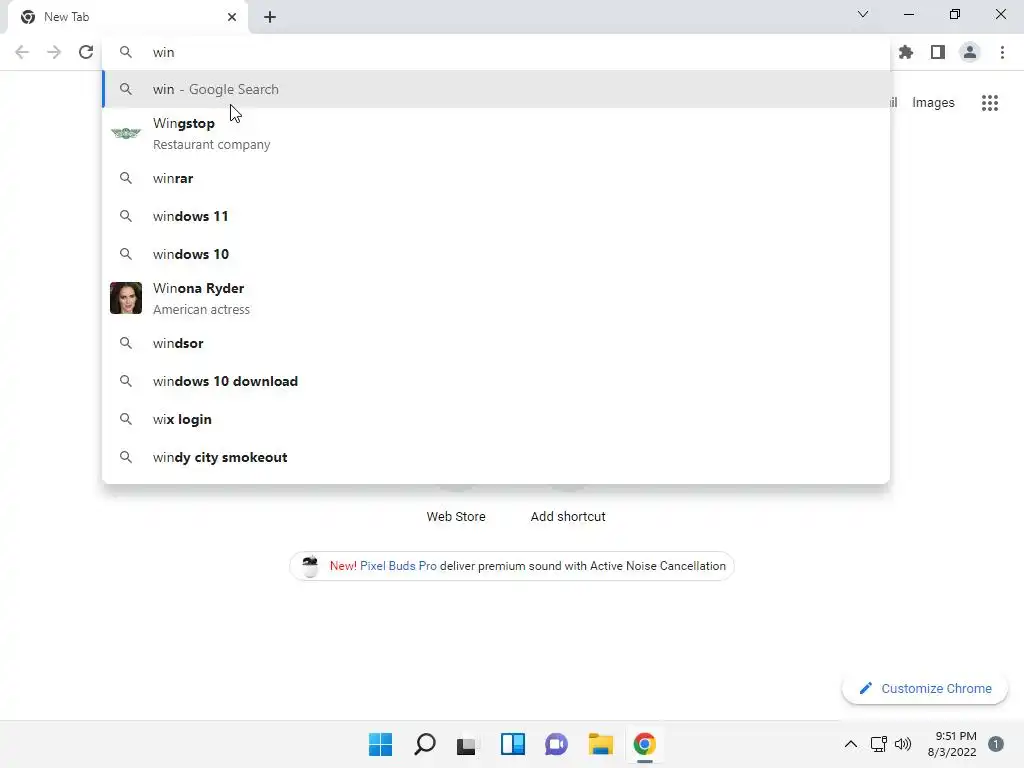This screenshot has width=1024, height=768.
Task: Click the Wingstop logo thumbnail
Action: (126, 133)
